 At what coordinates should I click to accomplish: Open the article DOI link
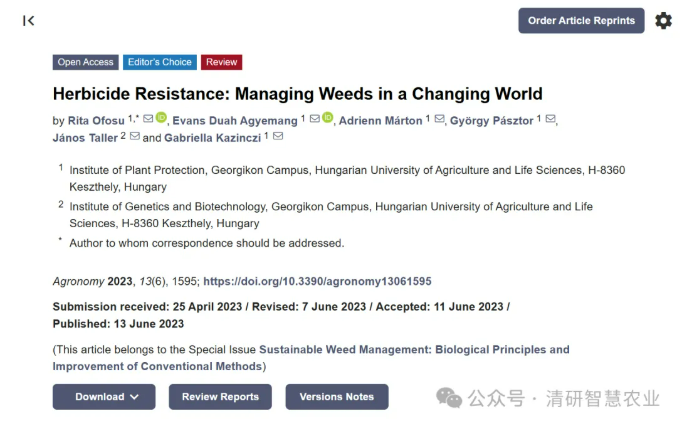point(317,282)
